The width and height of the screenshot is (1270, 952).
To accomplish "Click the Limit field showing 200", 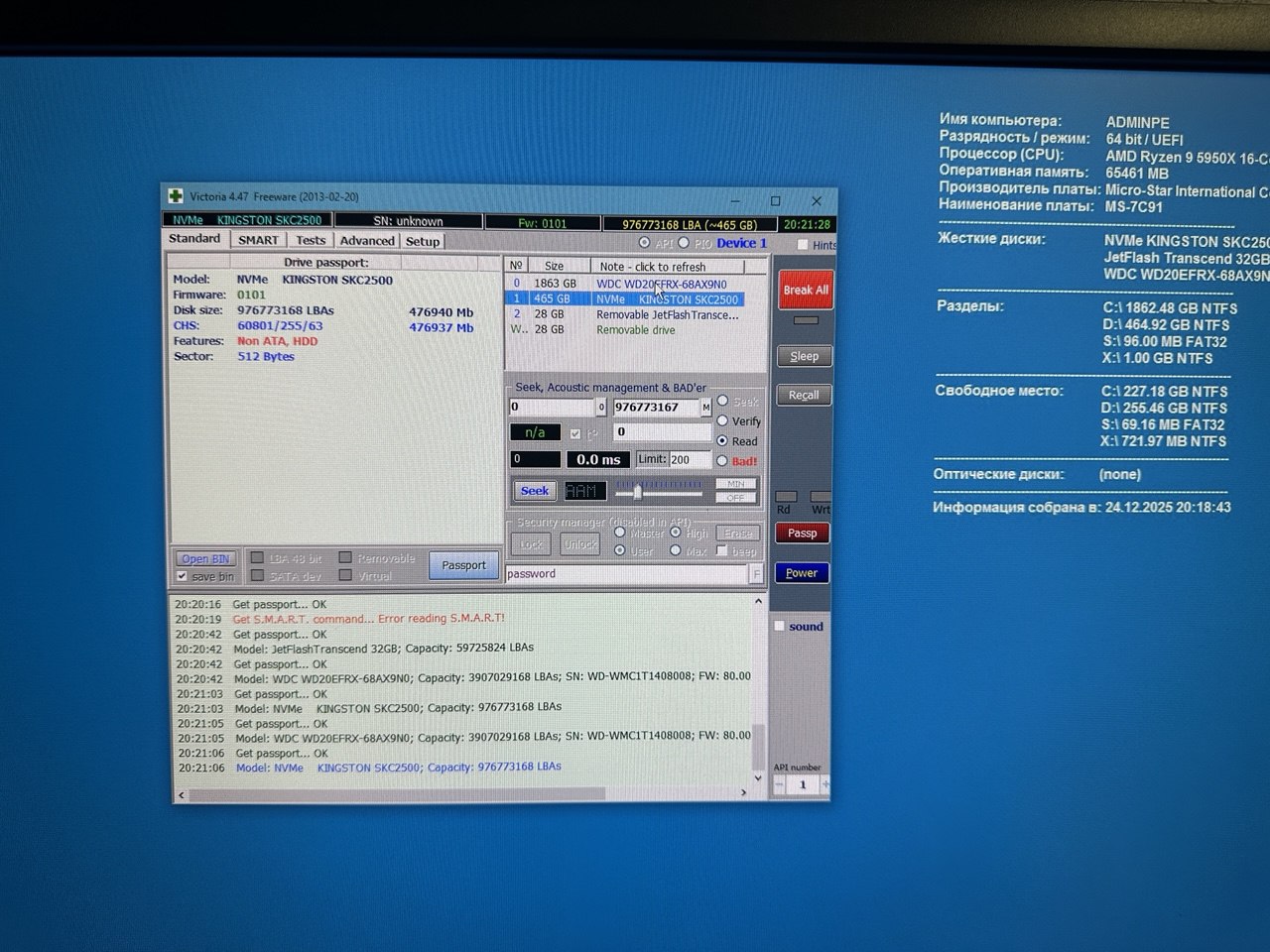I will (690, 459).
